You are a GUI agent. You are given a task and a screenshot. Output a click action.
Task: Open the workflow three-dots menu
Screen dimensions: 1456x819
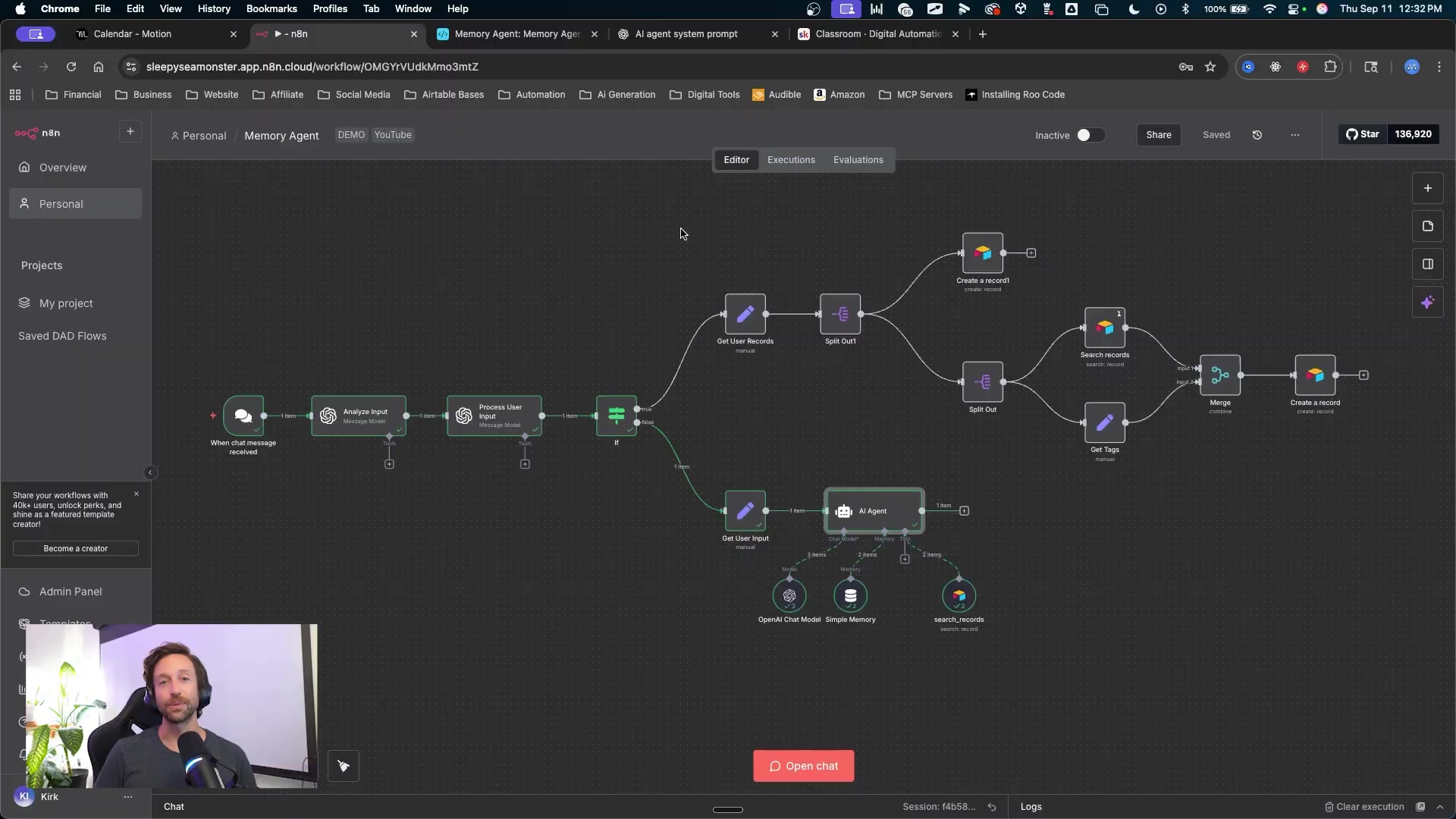click(1294, 135)
